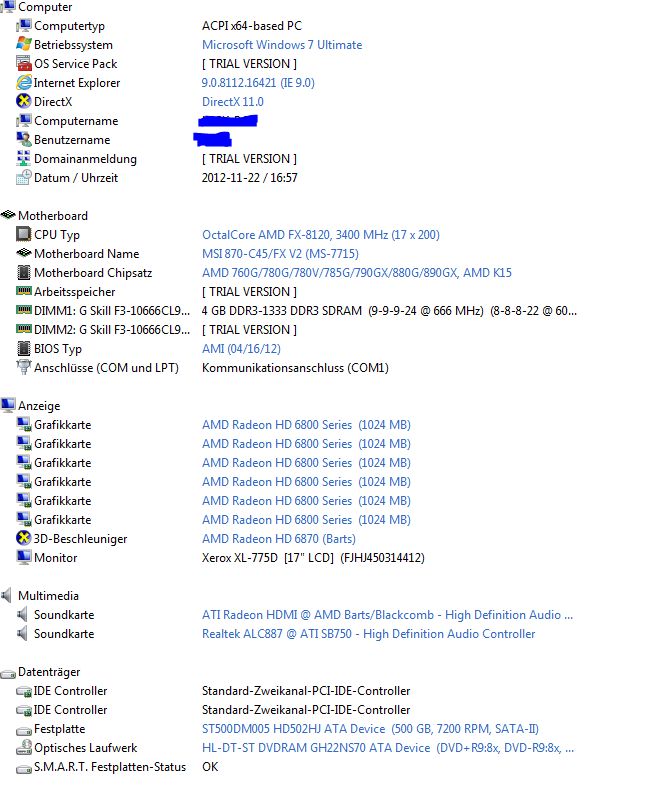Open the 9.0.8112.16421 (IE 9.0) link

[x=258, y=83]
